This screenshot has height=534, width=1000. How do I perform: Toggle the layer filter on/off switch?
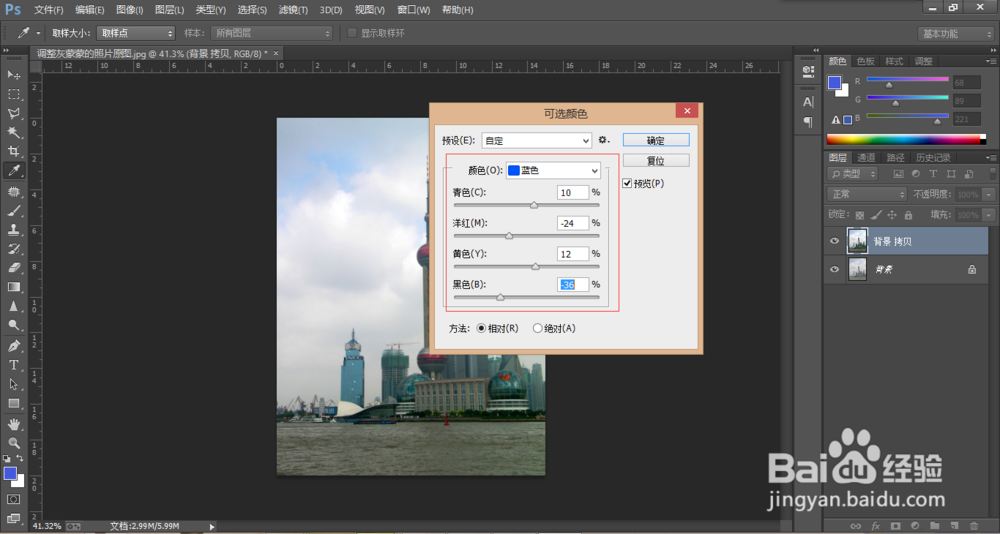pyautogui.click(x=993, y=174)
